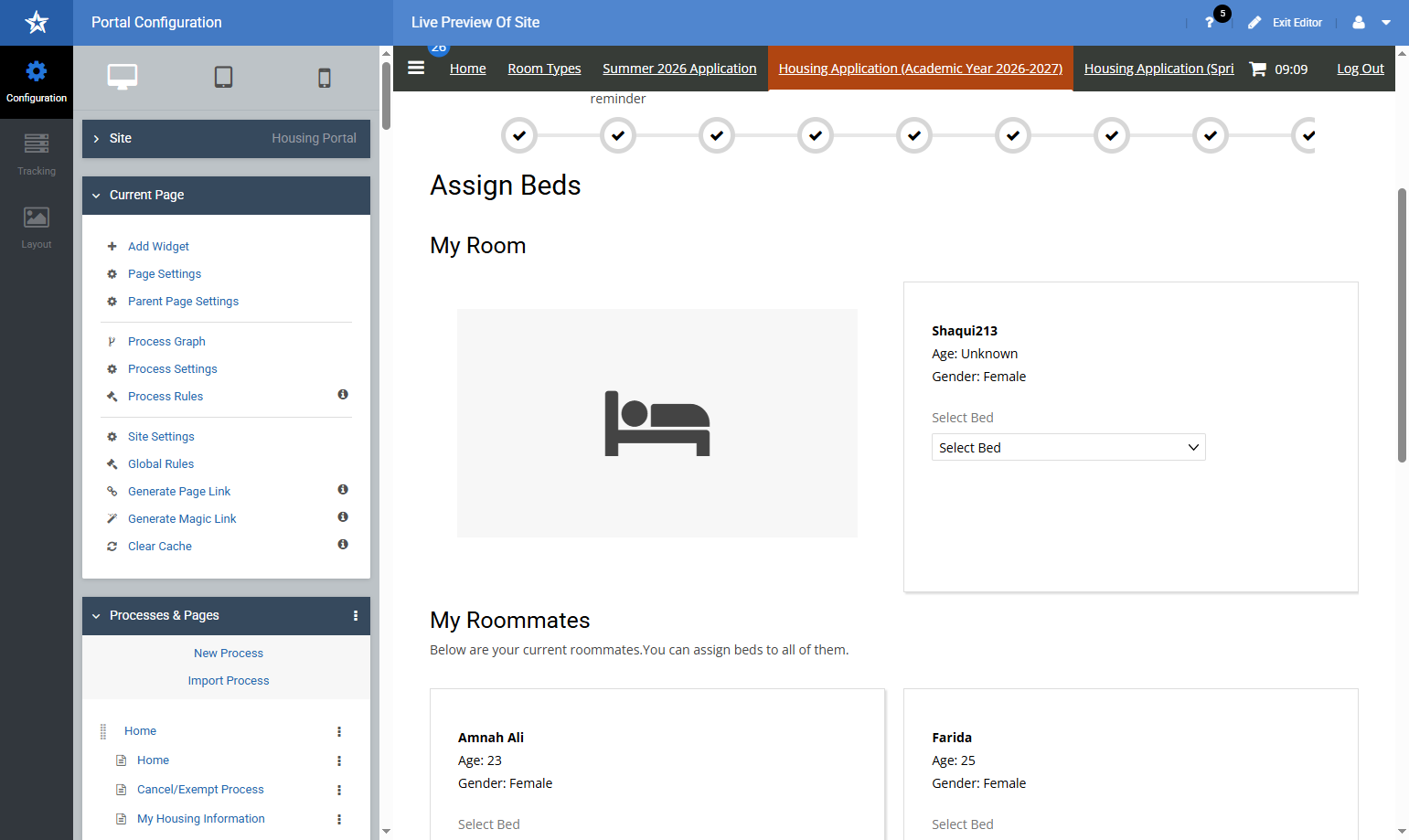Go to Home in preview navigation

(x=467, y=69)
